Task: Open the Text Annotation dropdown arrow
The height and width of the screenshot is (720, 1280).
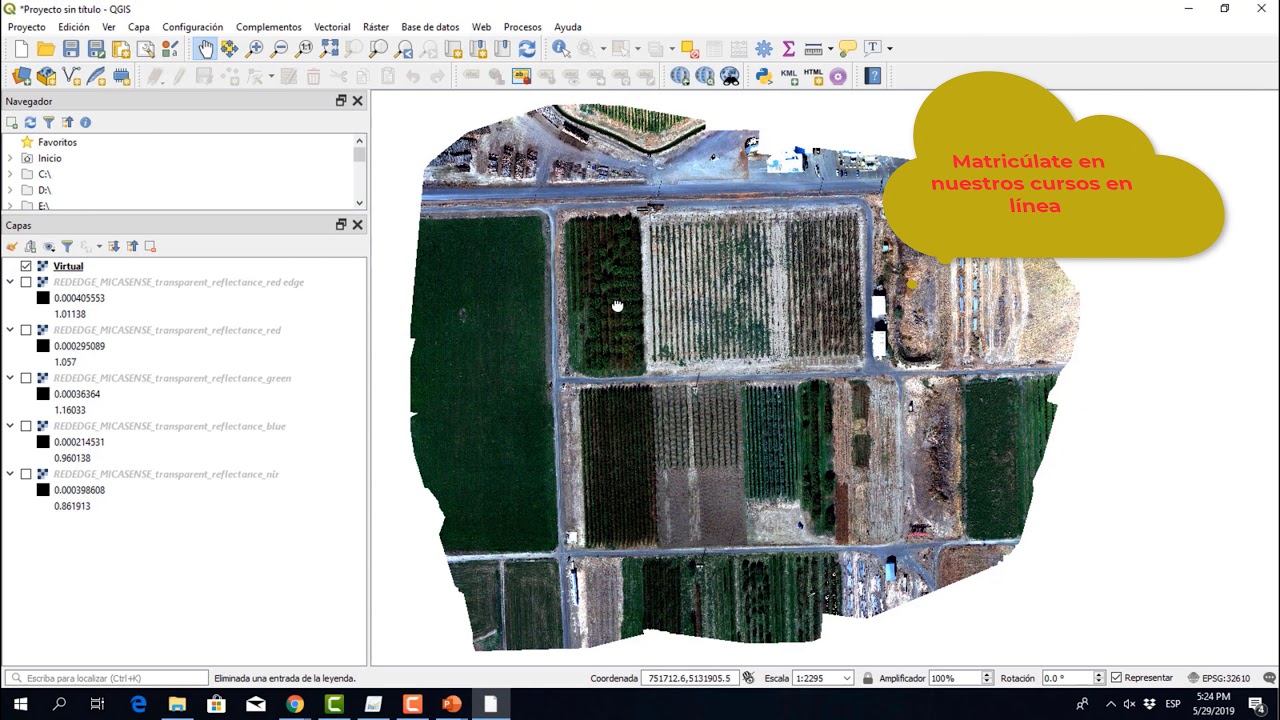Action: pyautogui.click(x=890, y=48)
